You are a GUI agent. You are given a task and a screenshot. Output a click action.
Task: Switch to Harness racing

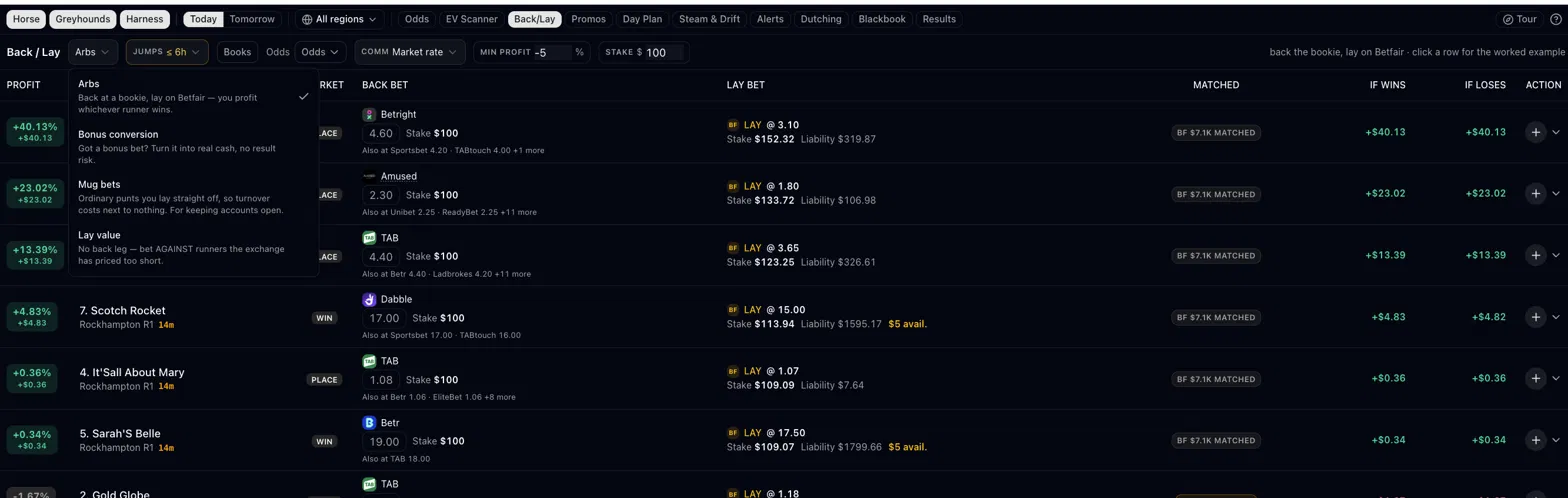click(x=145, y=19)
